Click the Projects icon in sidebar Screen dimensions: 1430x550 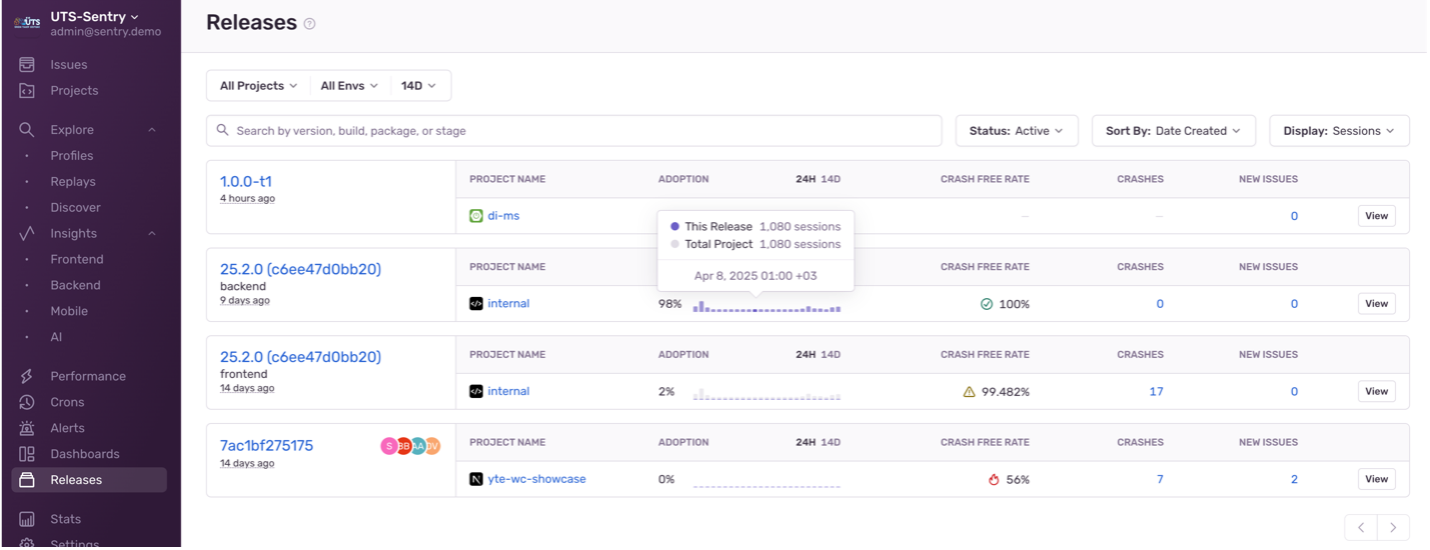click(x=28, y=91)
